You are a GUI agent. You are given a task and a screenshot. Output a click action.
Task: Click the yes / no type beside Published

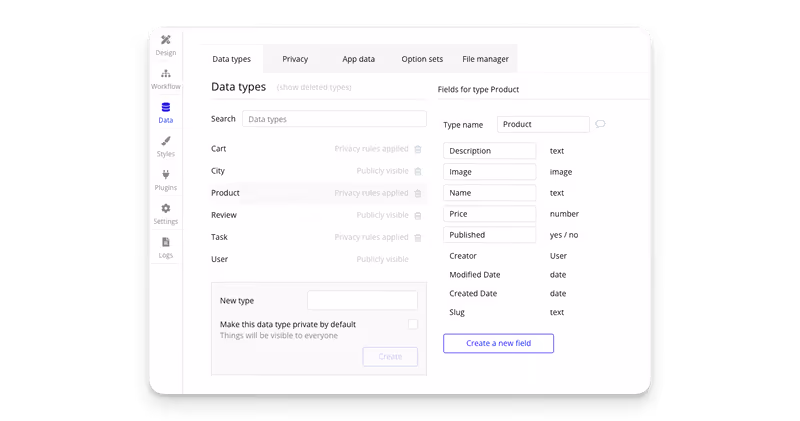pyautogui.click(x=564, y=235)
